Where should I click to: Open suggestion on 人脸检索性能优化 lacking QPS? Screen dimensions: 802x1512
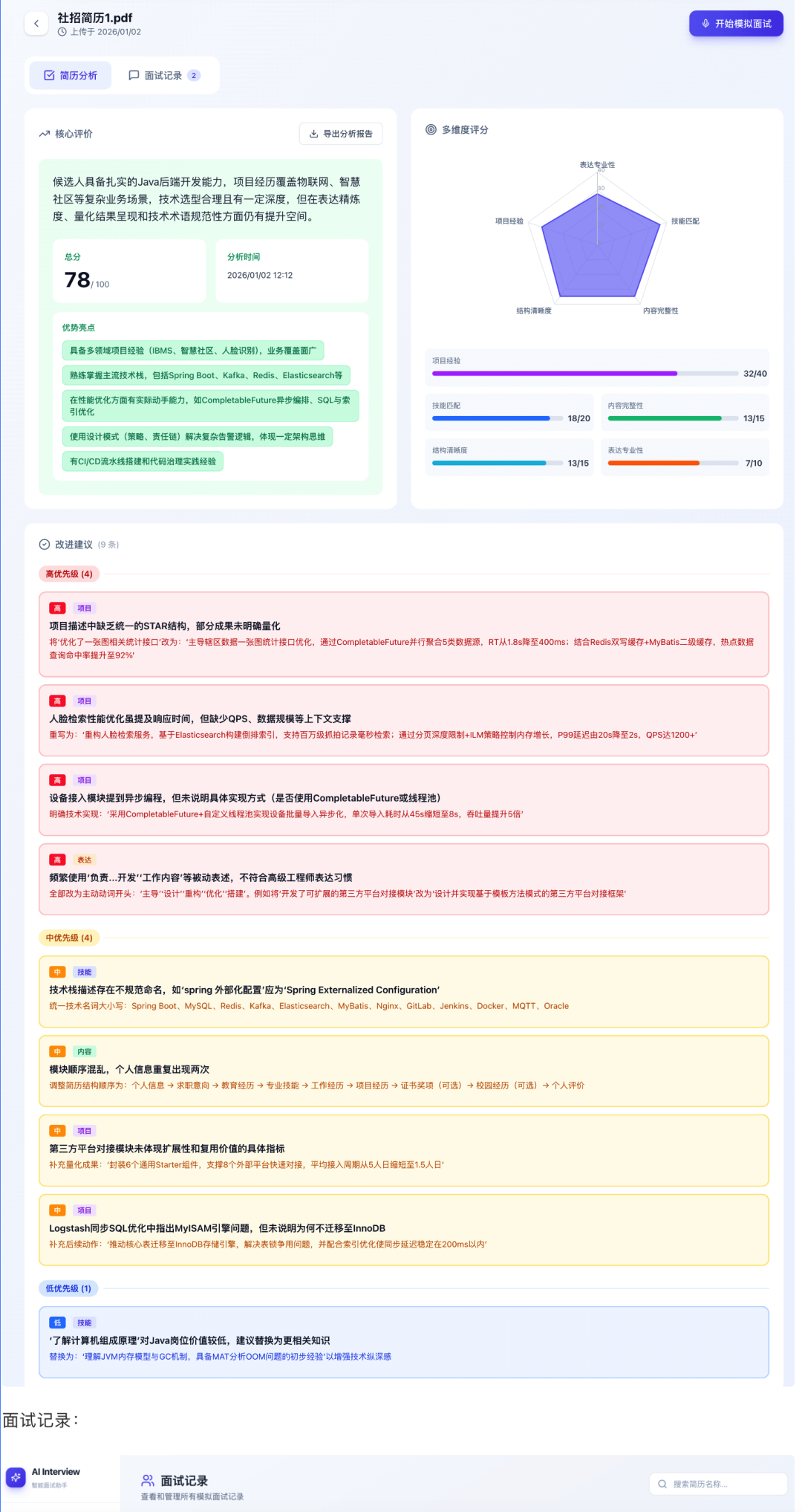[404, 720]
